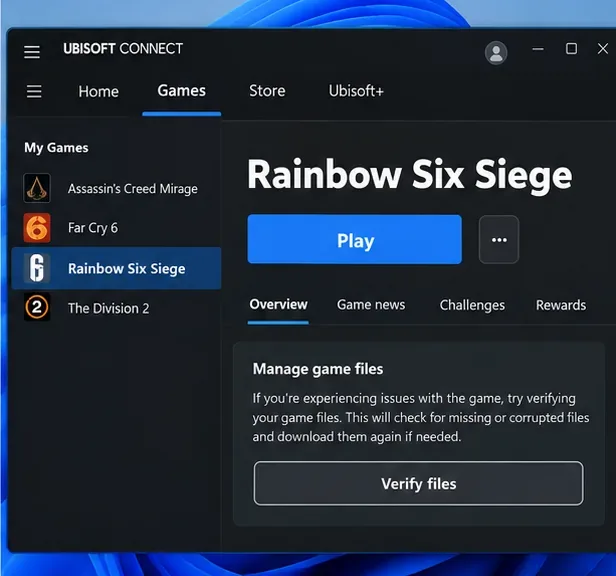Click The Division 2 game icon
The height and width of the screenshot is (576, 616).
[x=37, y=307]
